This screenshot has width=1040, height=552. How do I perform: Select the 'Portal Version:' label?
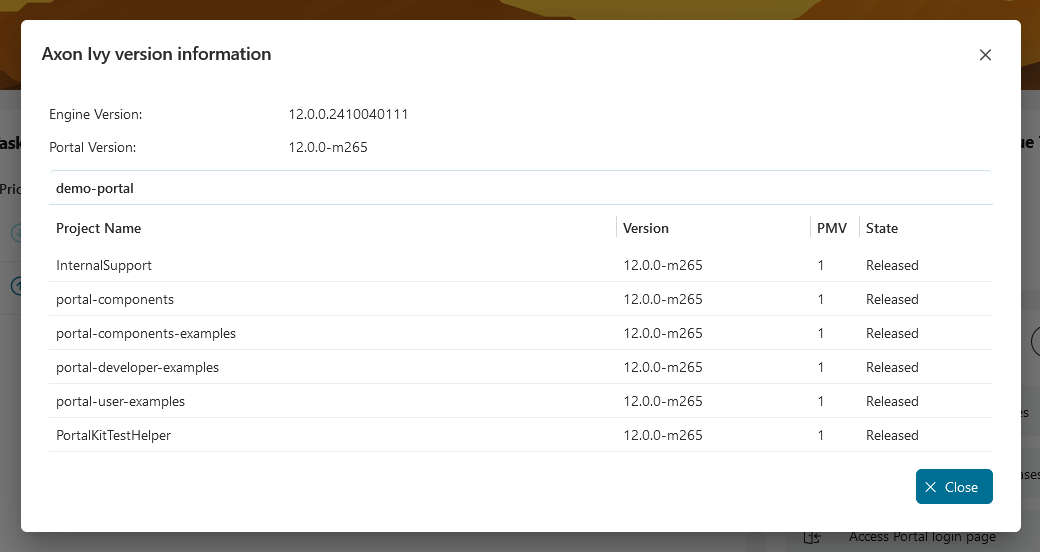(x=93, y=147)
